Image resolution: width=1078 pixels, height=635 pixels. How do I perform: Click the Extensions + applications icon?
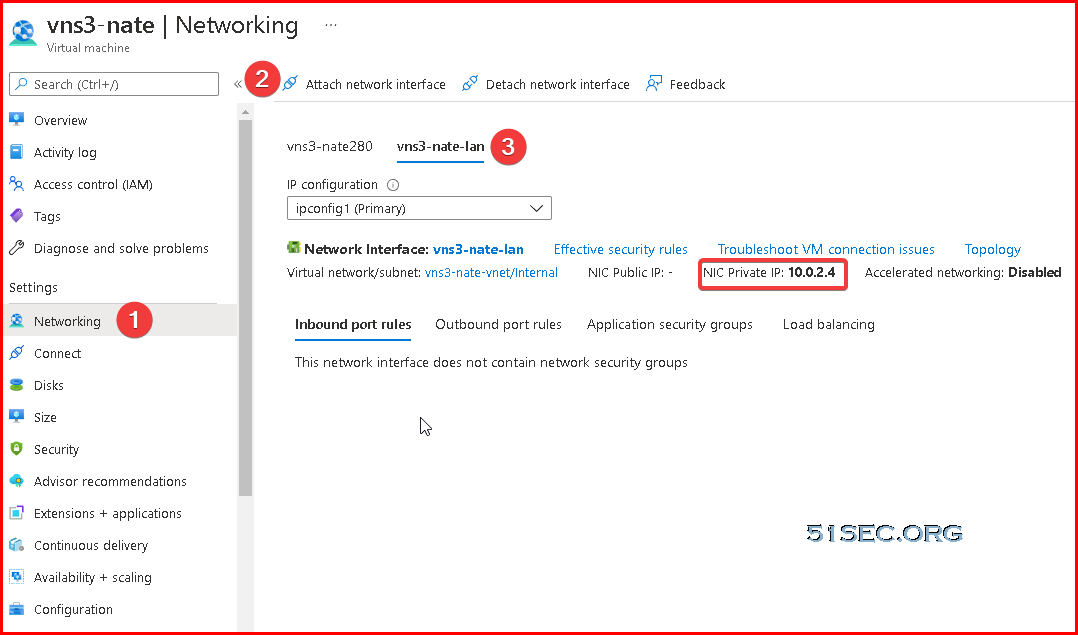(16, 513)
